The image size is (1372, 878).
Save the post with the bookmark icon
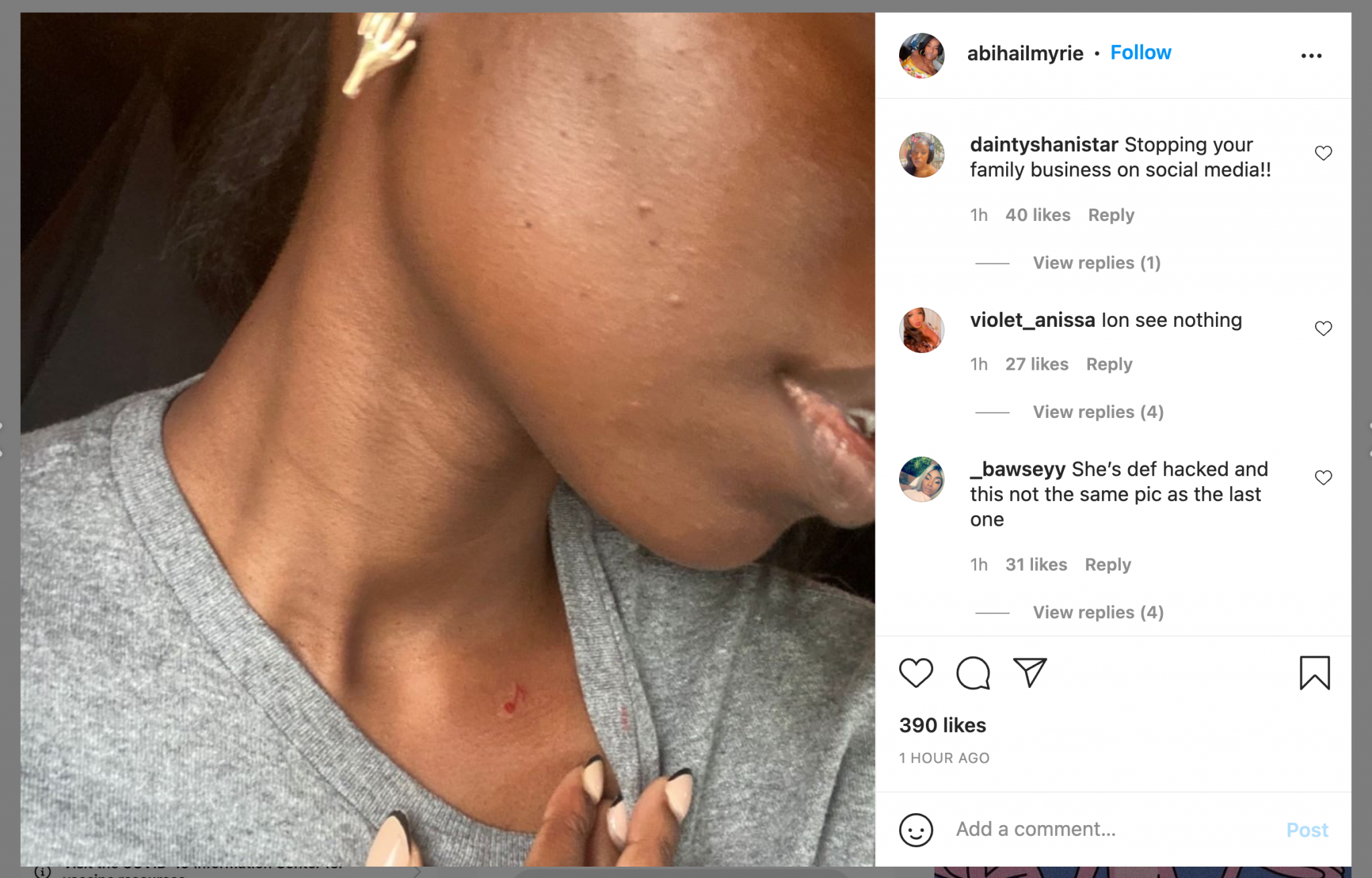(x=1314, y=672)
